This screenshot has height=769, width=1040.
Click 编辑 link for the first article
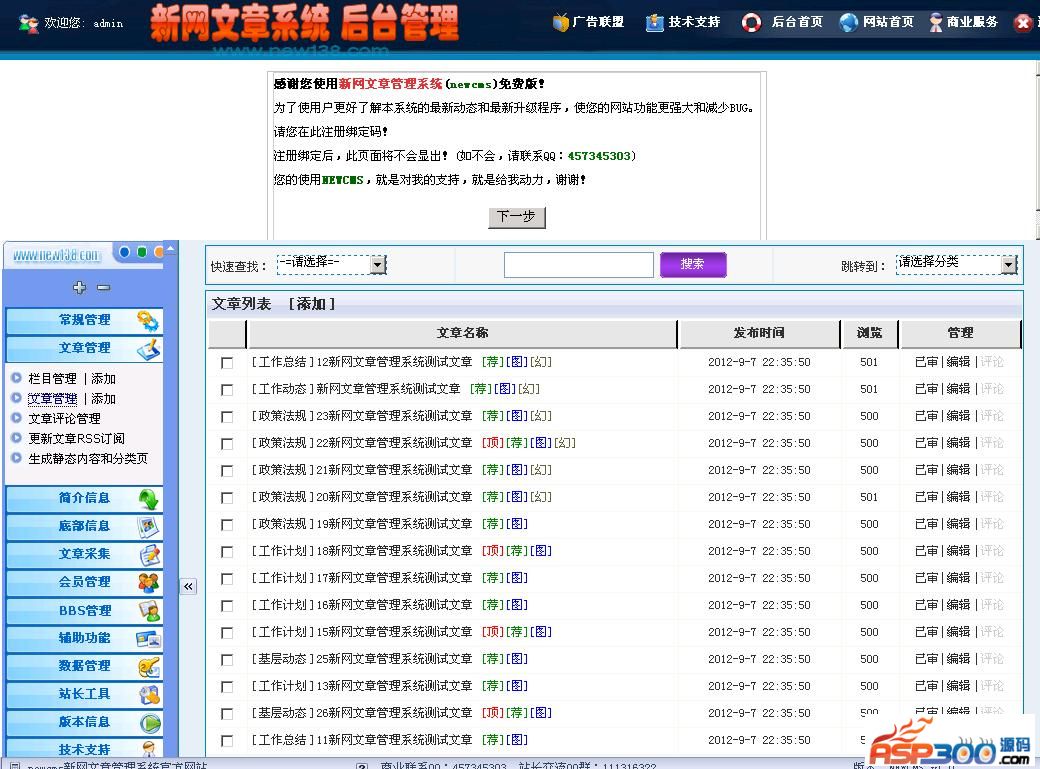[958, 362]
